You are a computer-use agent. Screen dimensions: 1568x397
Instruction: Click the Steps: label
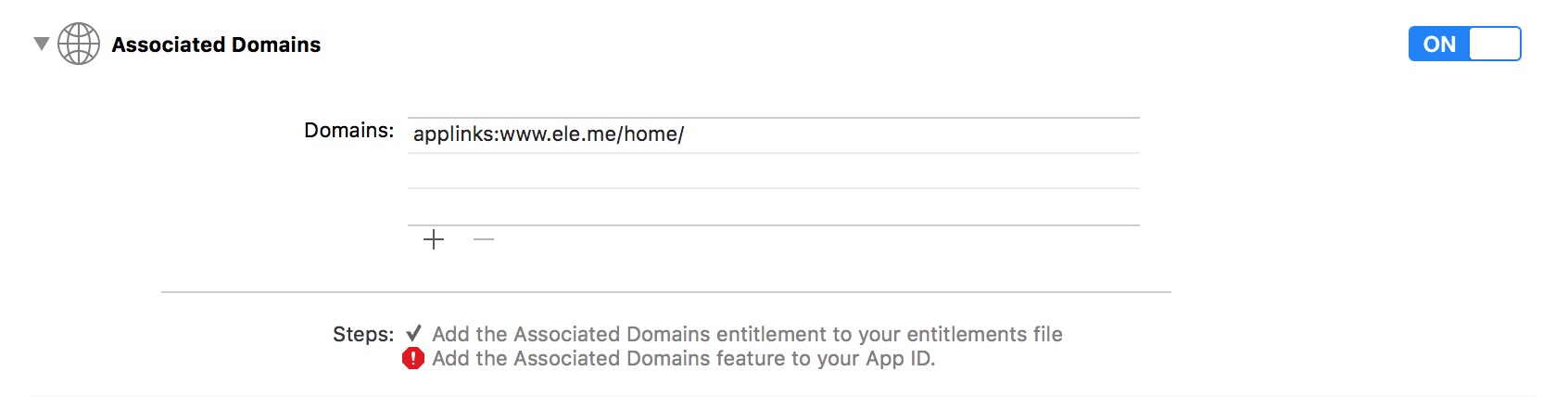(362, 335)
